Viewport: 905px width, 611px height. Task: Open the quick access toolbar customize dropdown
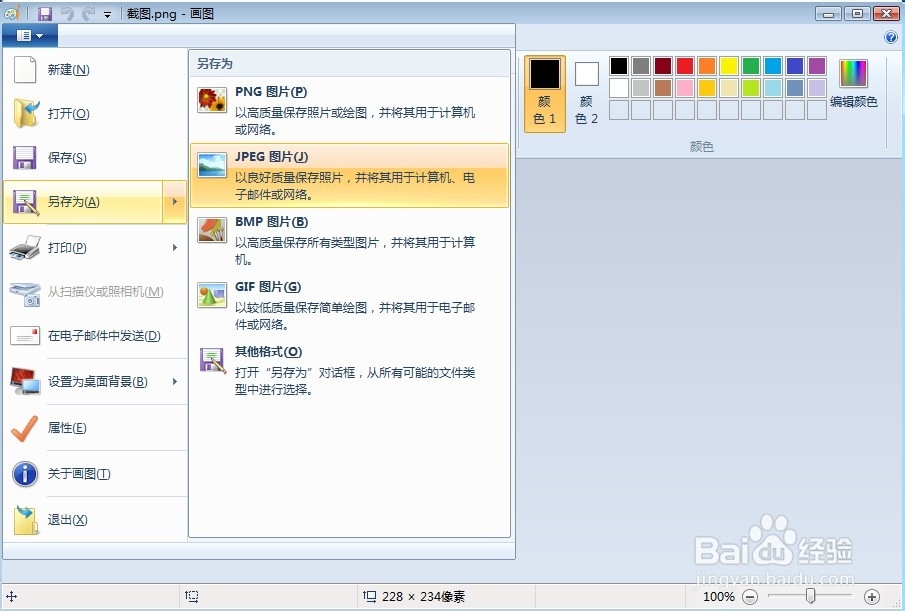click(106, 14)
